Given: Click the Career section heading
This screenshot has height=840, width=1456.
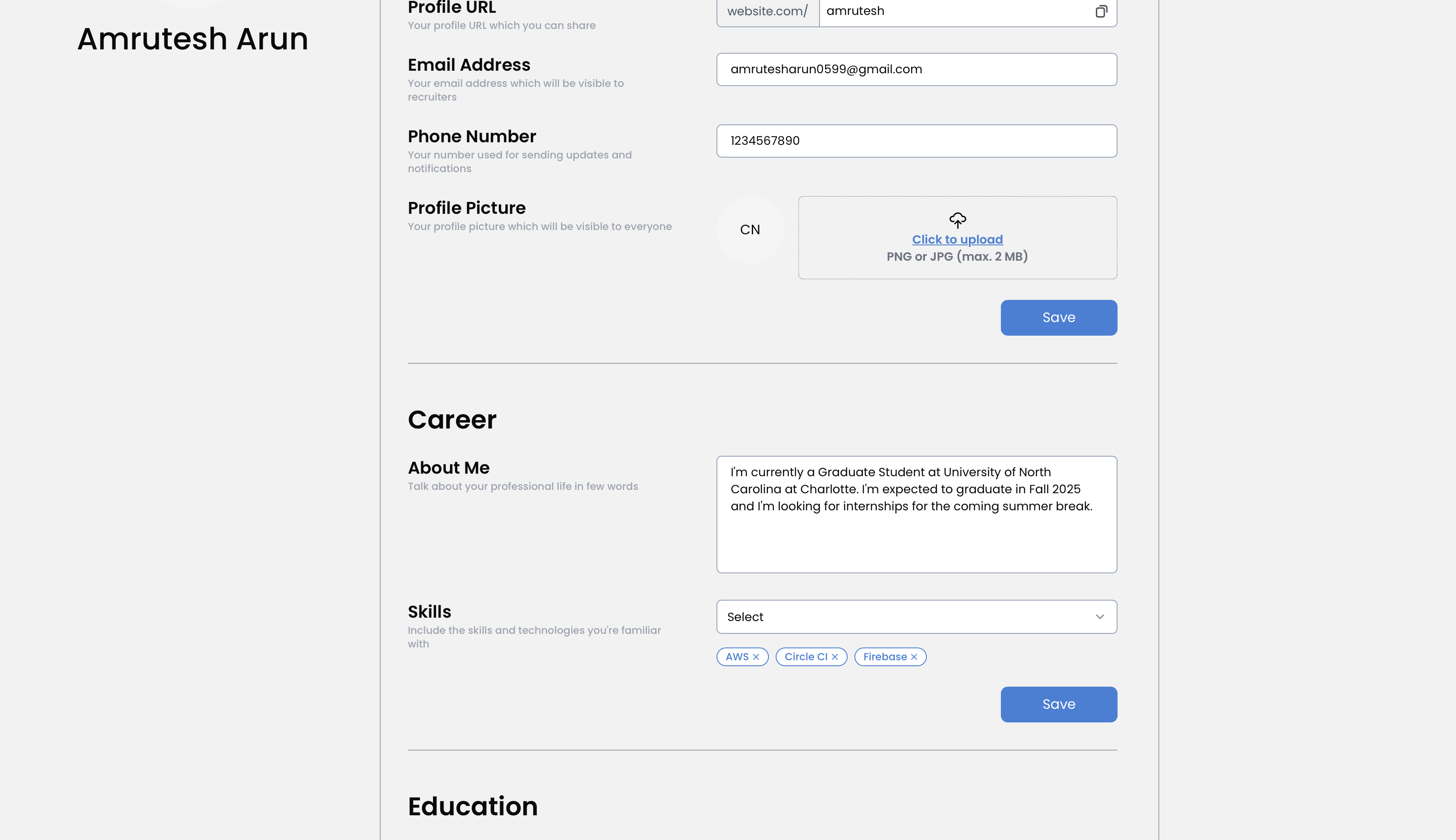Looking at the screenshot, I should point(452,420).
